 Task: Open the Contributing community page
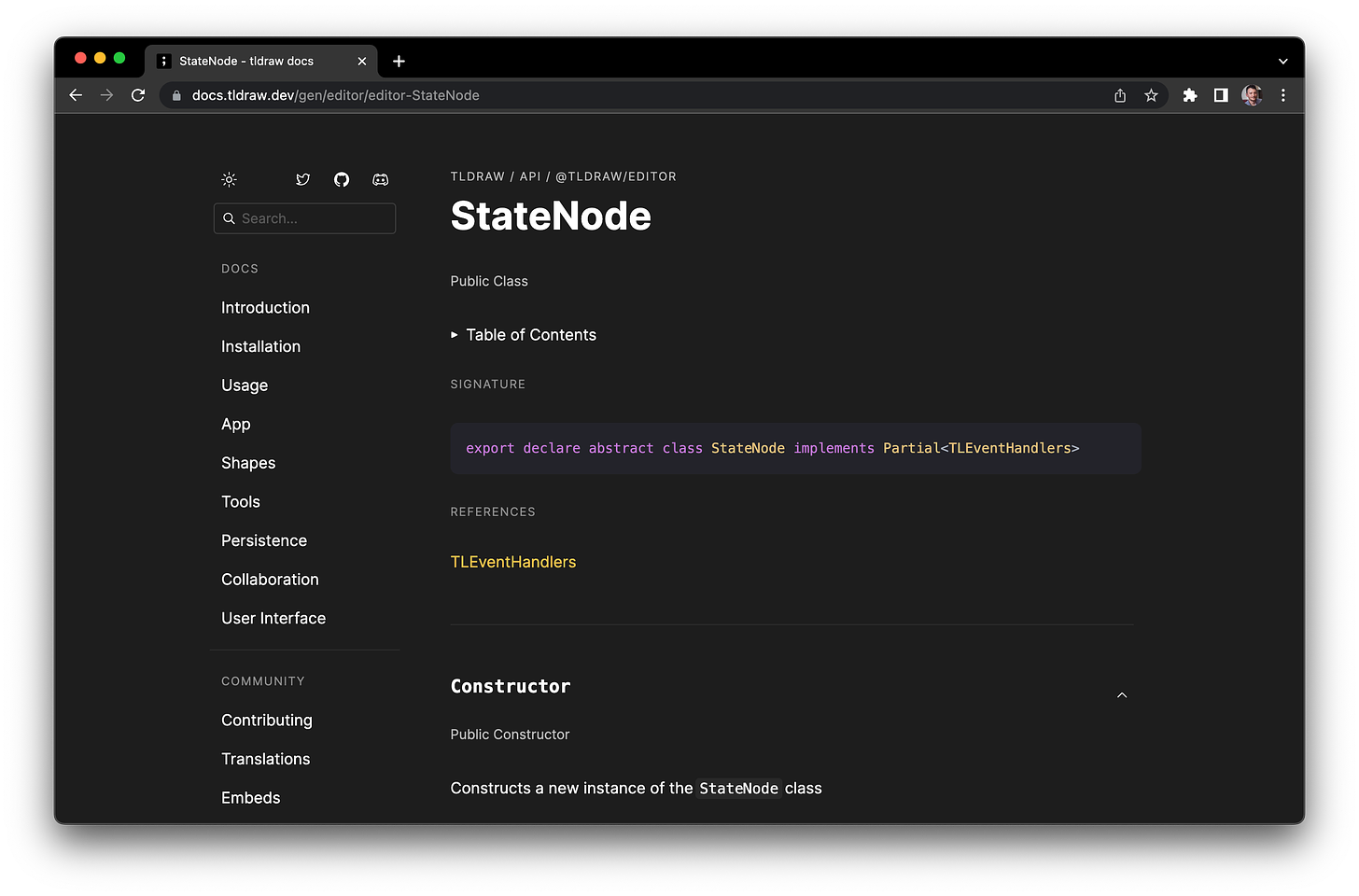point(267,721)
